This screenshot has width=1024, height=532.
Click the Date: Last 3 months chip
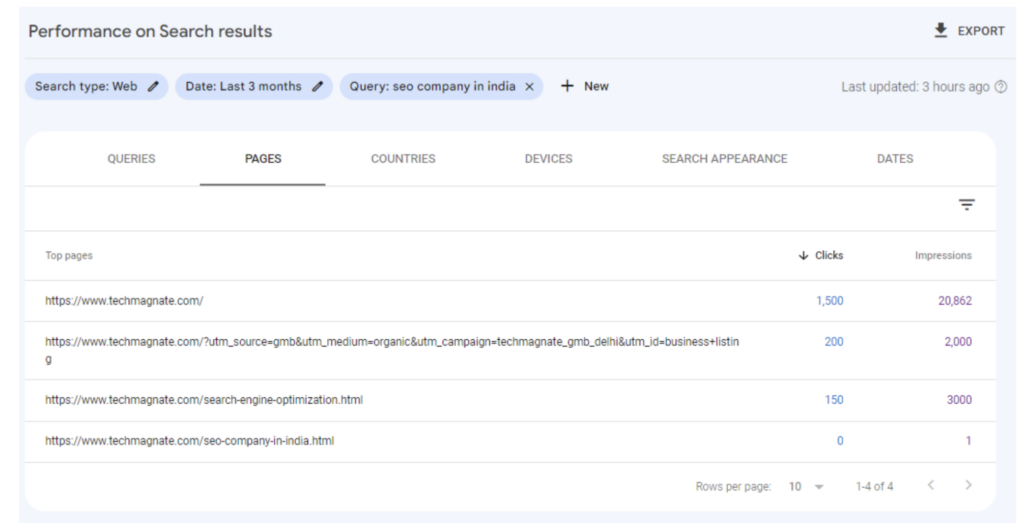pyautogui.click(x=254, y=86)
